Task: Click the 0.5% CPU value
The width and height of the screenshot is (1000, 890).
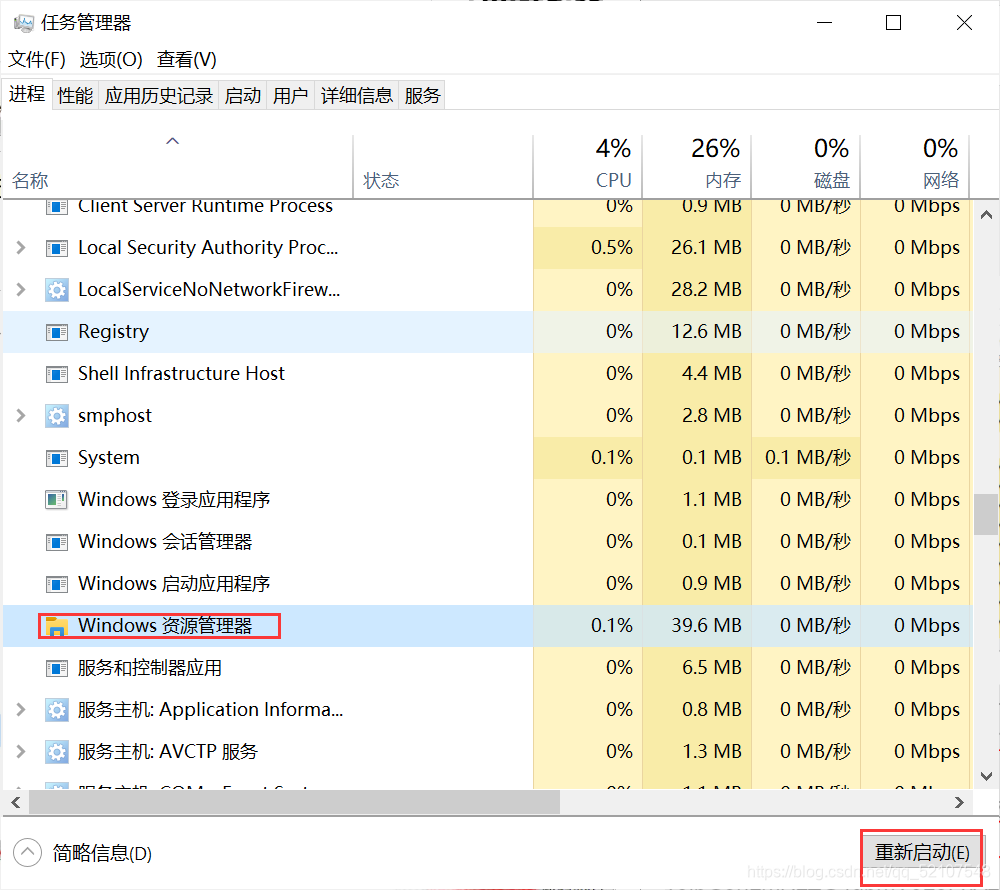Action: [x=612, y=247]
